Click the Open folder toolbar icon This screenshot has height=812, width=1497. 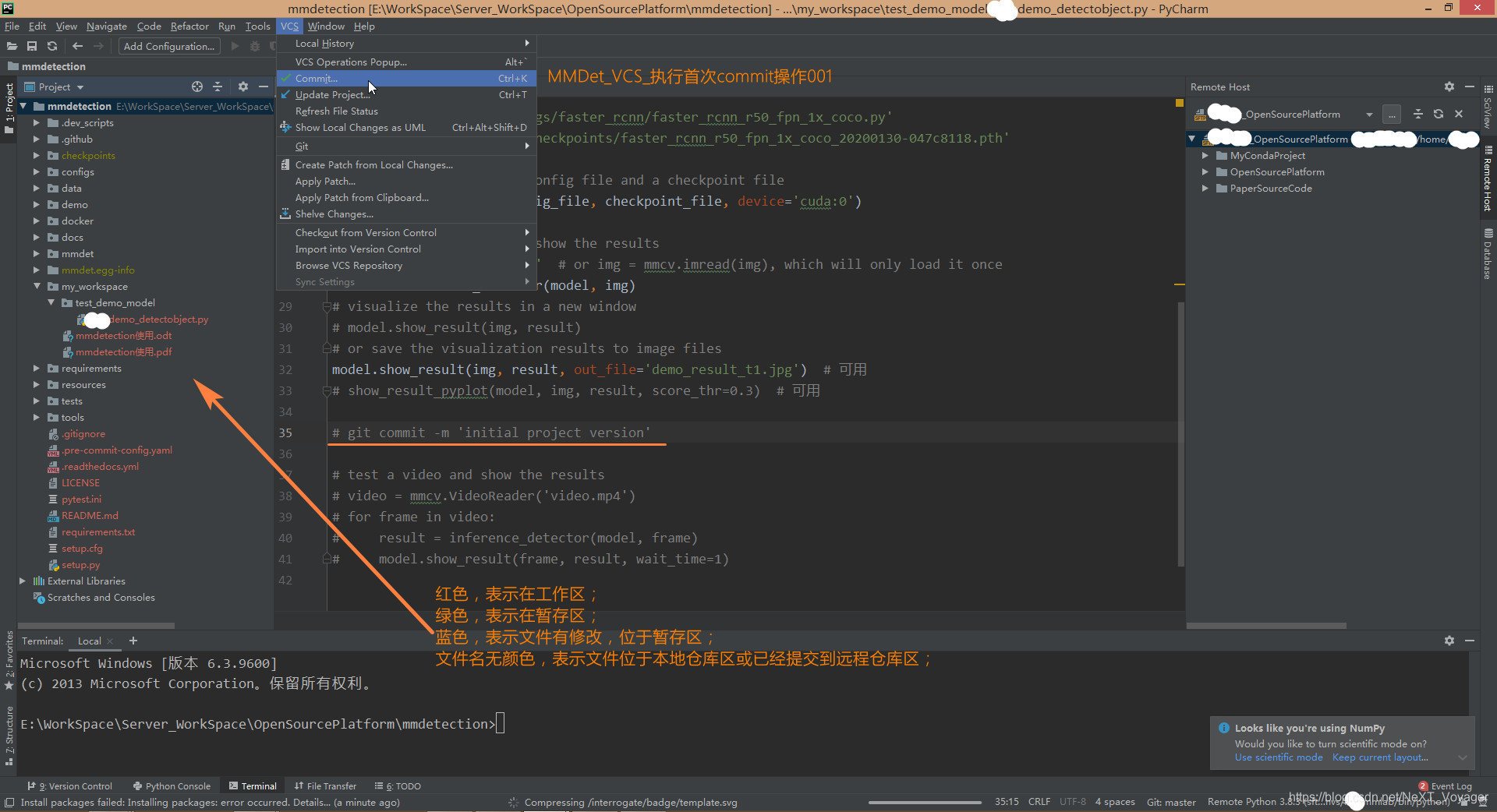coord(12,46)
